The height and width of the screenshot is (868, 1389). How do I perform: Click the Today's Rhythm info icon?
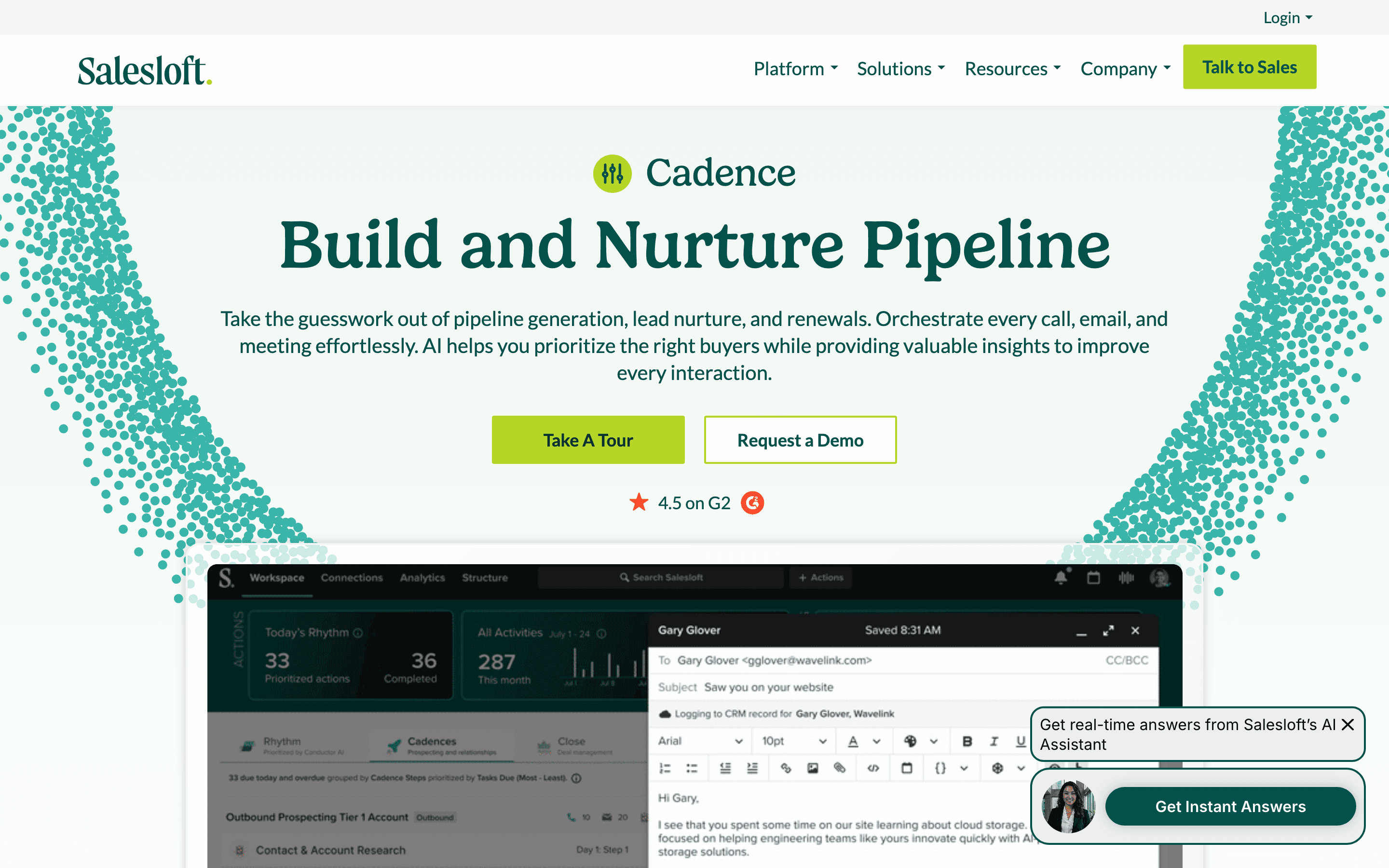coord(357,633)
